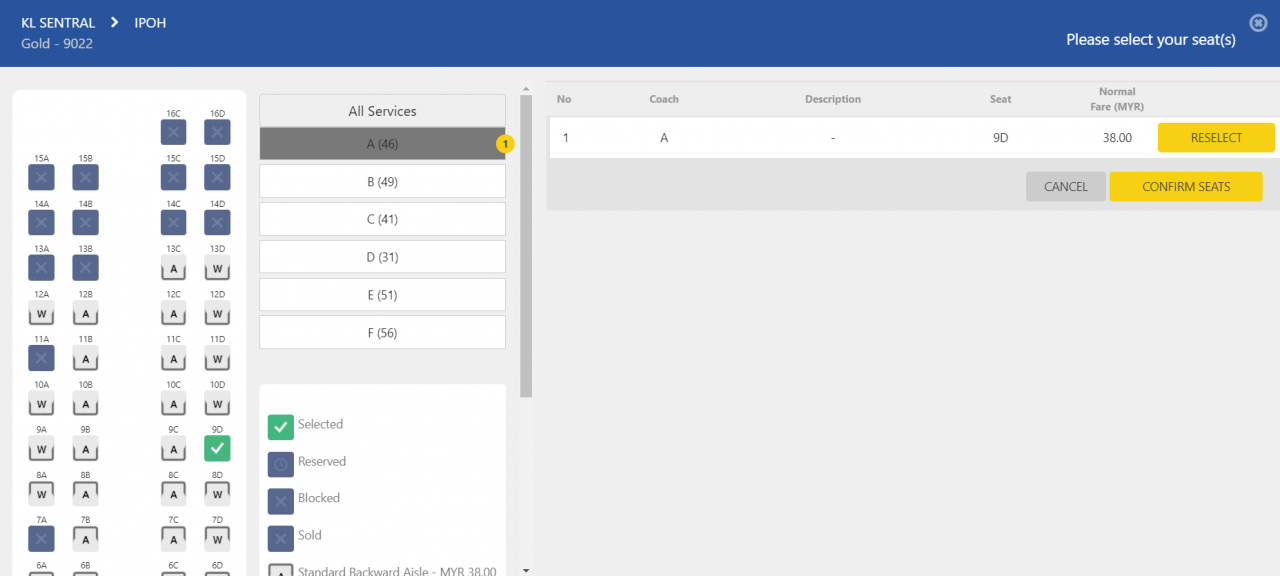Close the seat selection dialog
This screenshot has width=1280, height=576.
[x=1258, y=23]
